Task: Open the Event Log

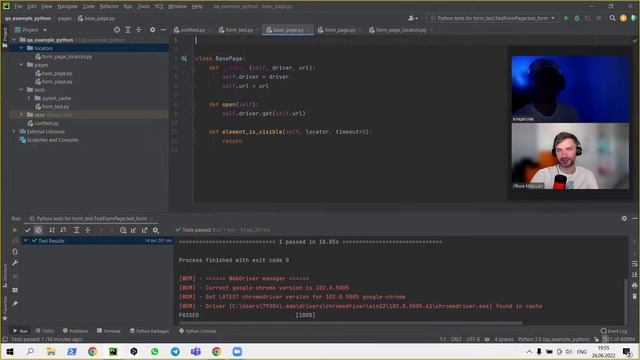Action: (614, 331)
